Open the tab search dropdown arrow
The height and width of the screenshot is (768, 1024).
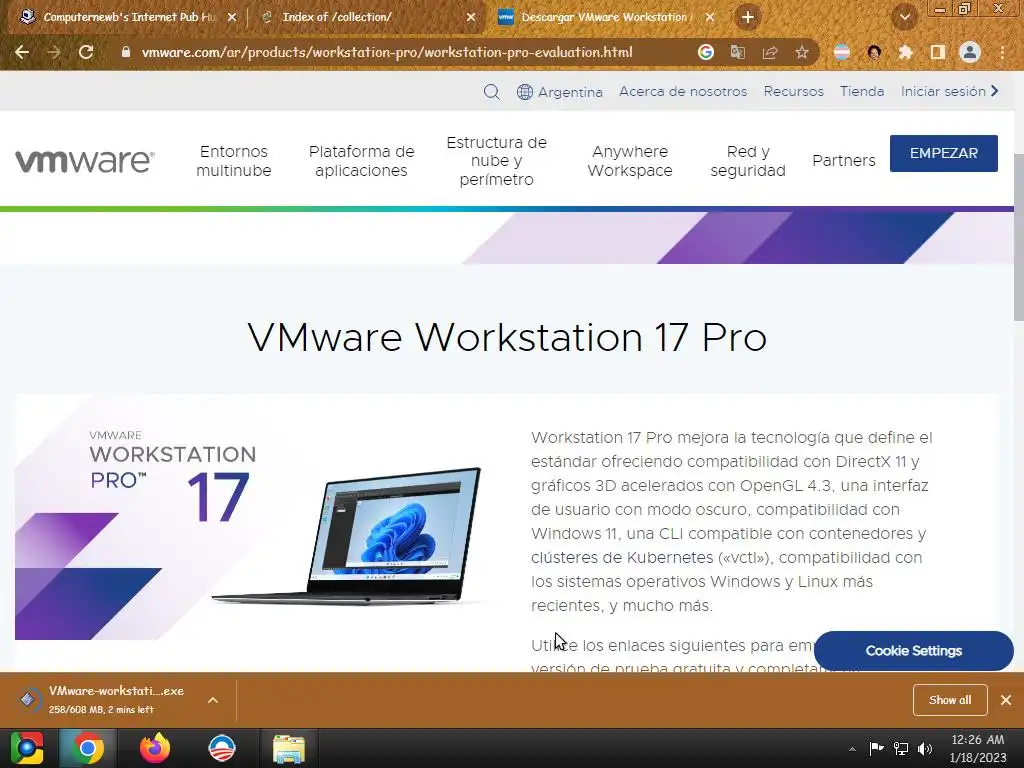click(905, 17)
